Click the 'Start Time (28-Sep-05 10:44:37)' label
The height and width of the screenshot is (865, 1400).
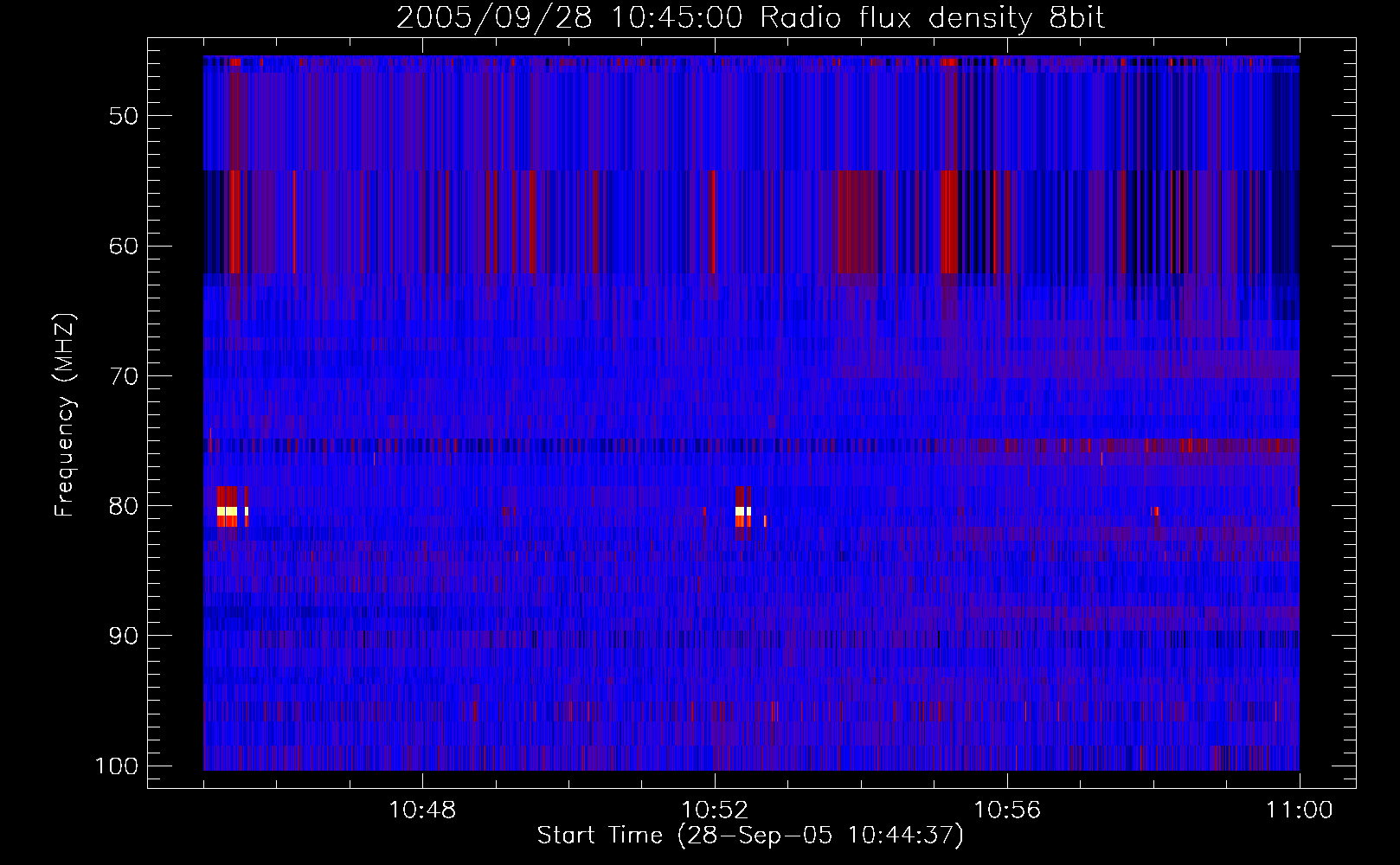(x=750, y=836)
